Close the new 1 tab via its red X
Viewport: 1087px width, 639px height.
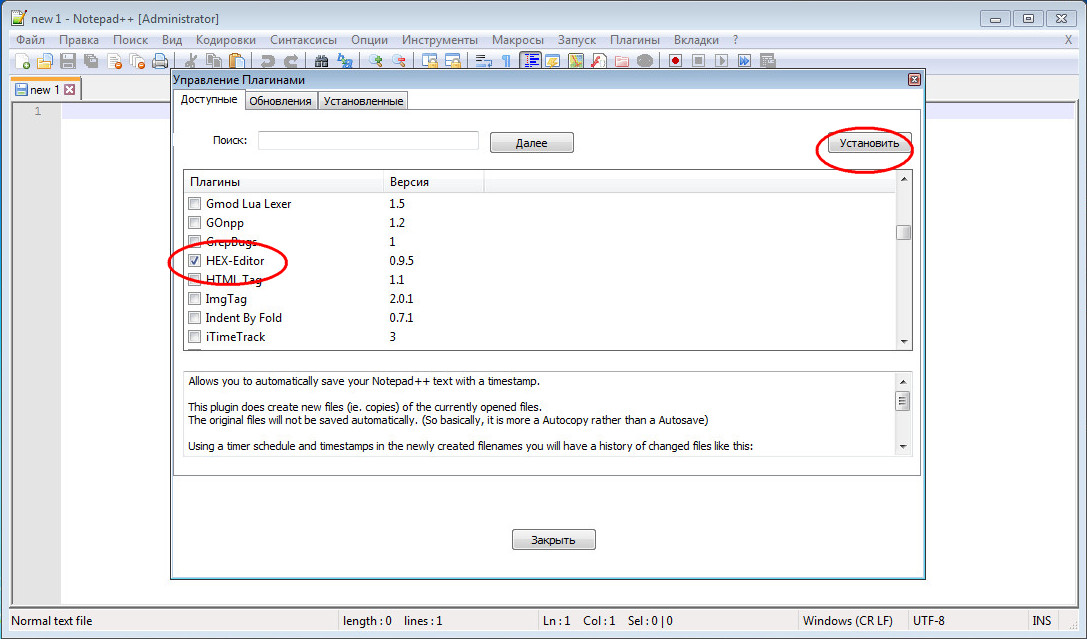click(69, 90)
